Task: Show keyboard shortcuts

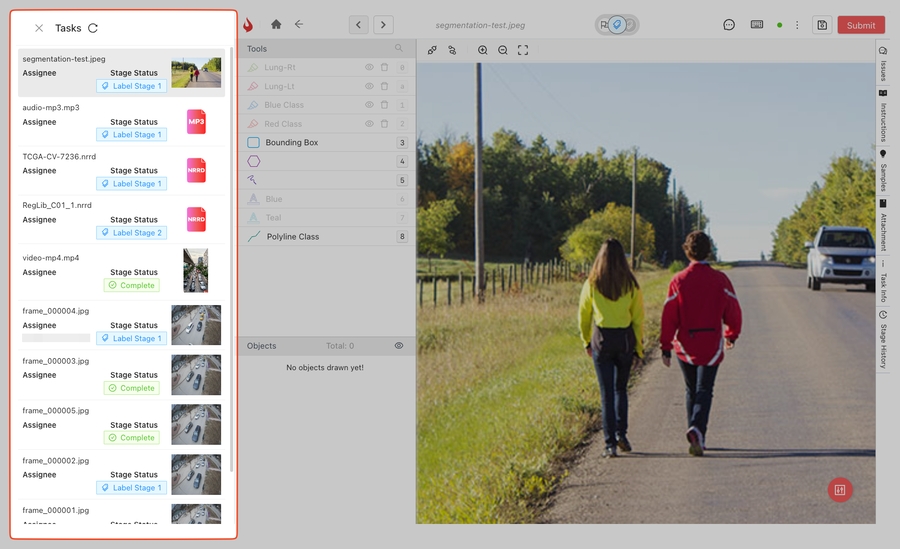Action: pos(757,25)
